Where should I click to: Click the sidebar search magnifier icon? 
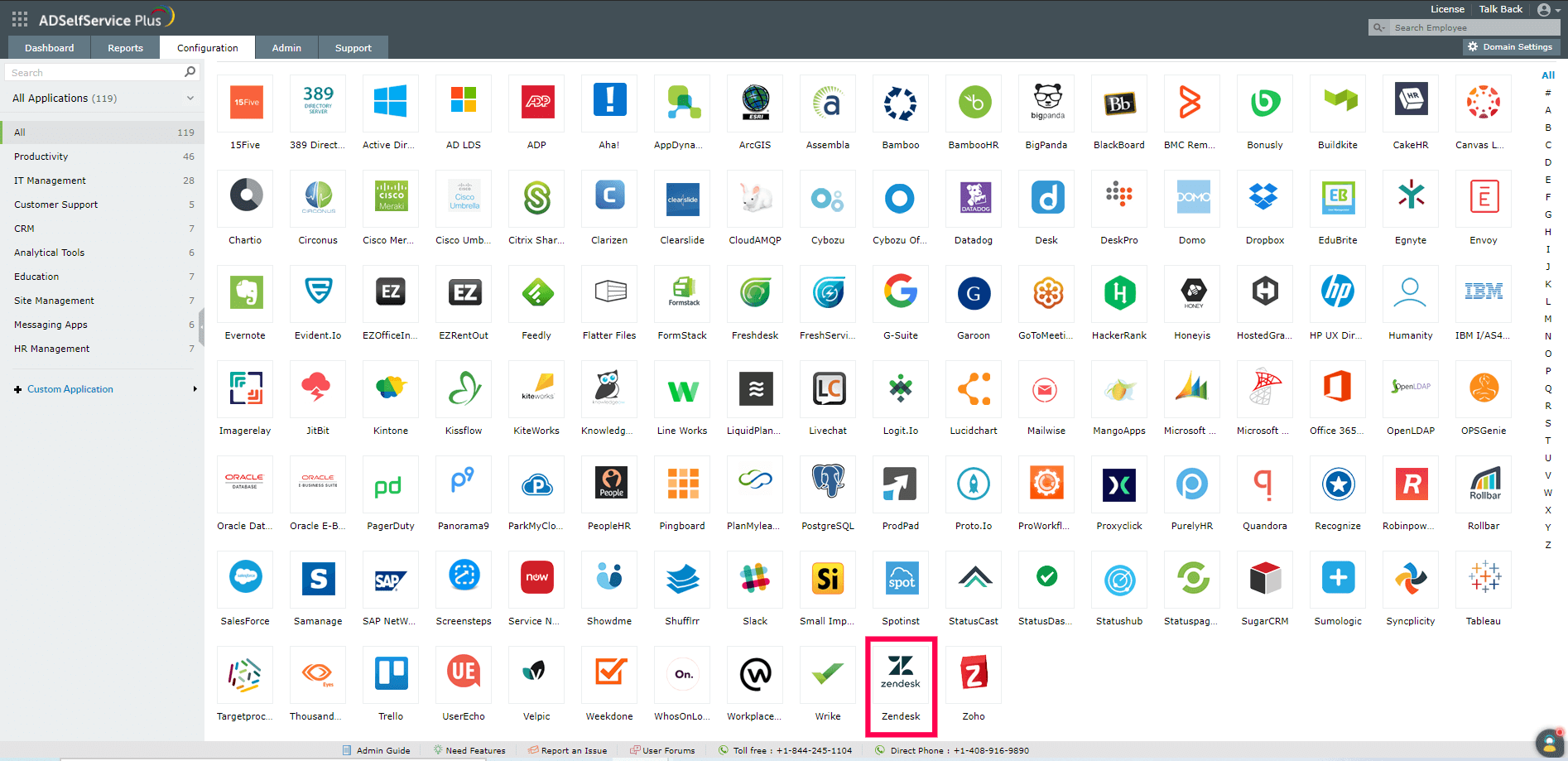pos(190,72)
